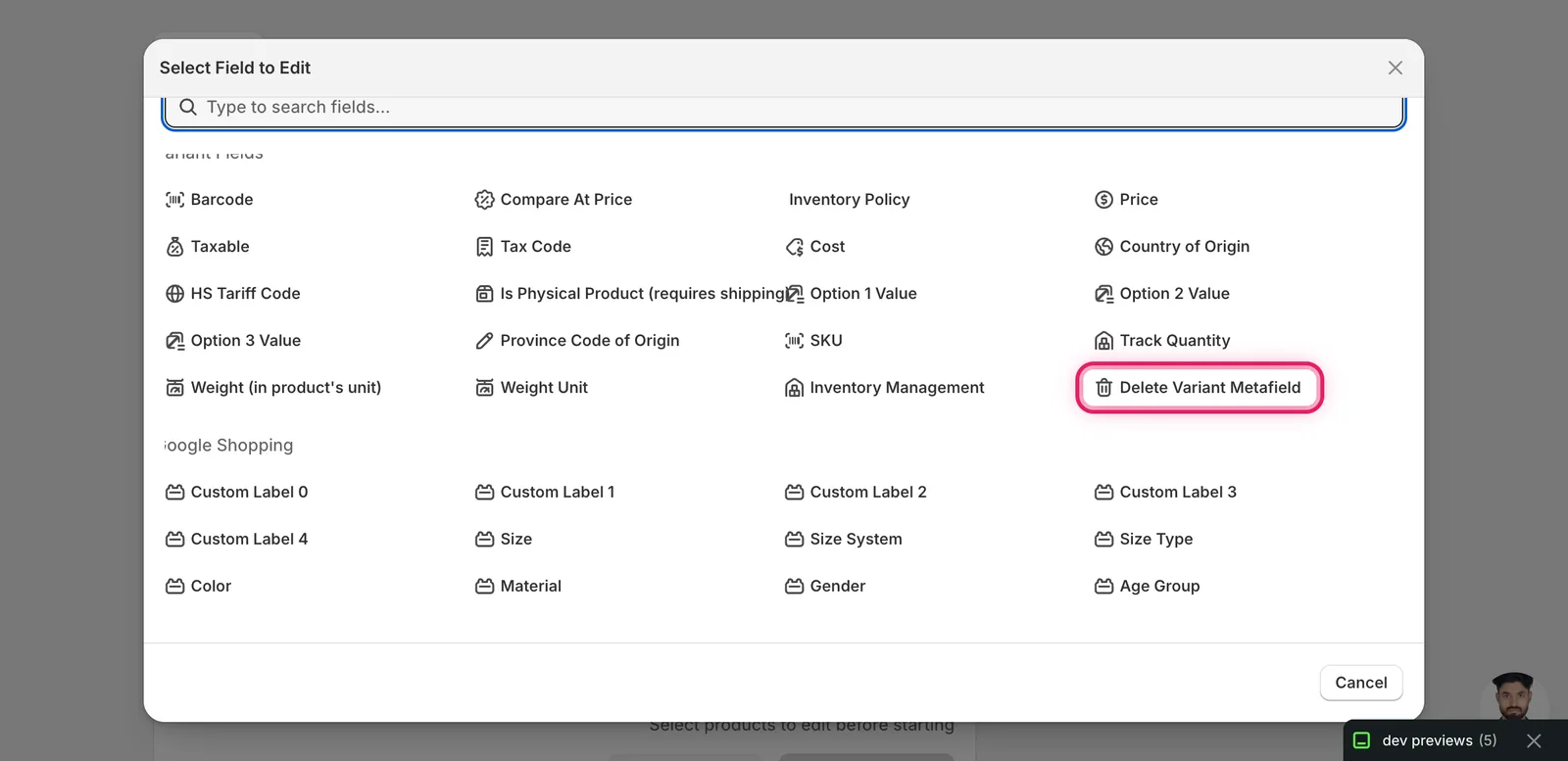
Task: Click the Delete Variant Metafield trash icon
Action: [1103, 388]
